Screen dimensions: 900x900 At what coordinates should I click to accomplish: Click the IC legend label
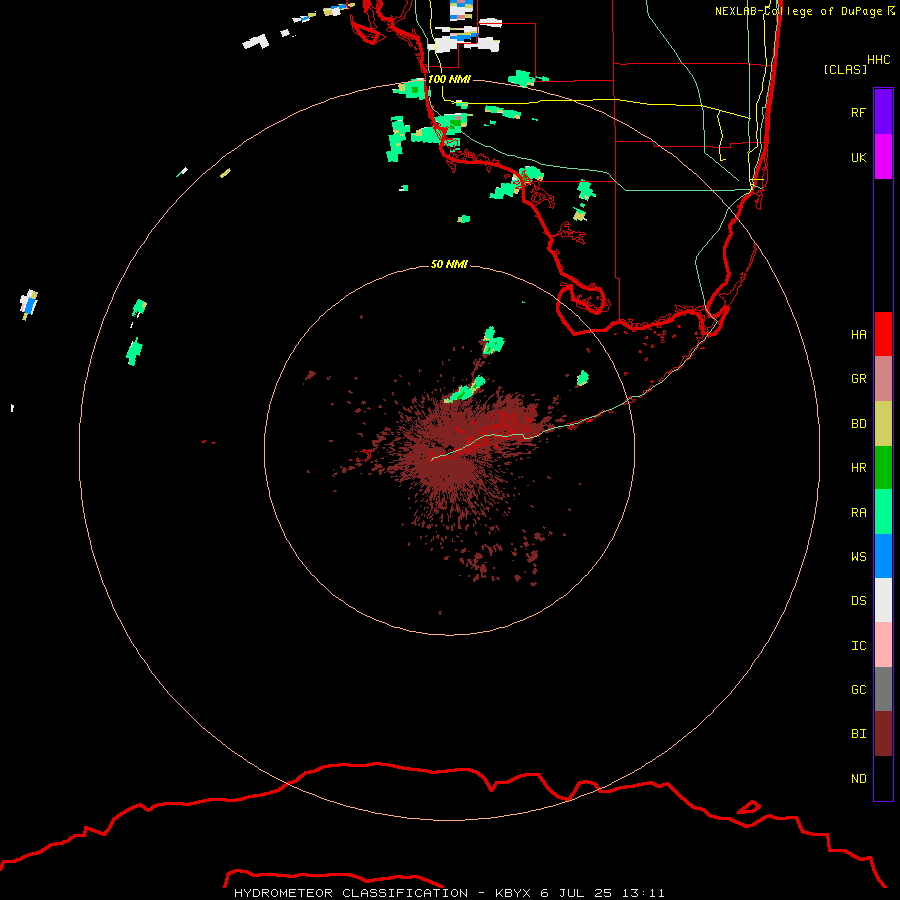coord(858,646)
